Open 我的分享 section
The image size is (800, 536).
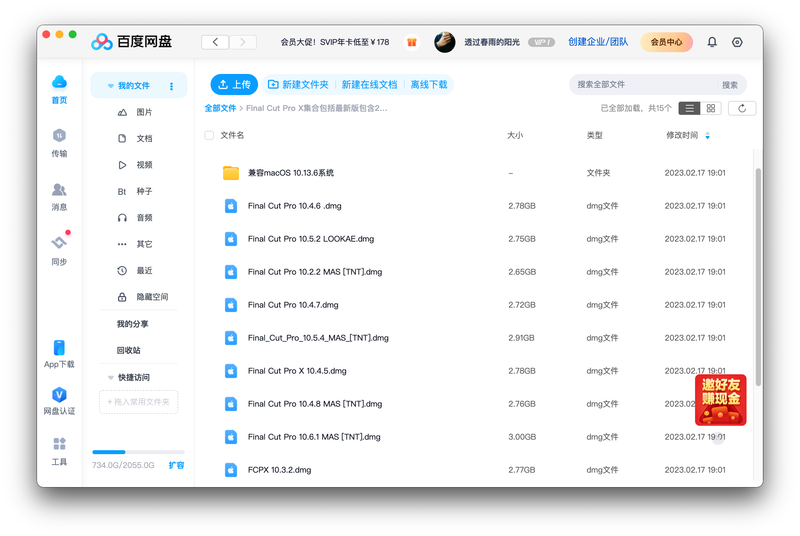[133, 324]
